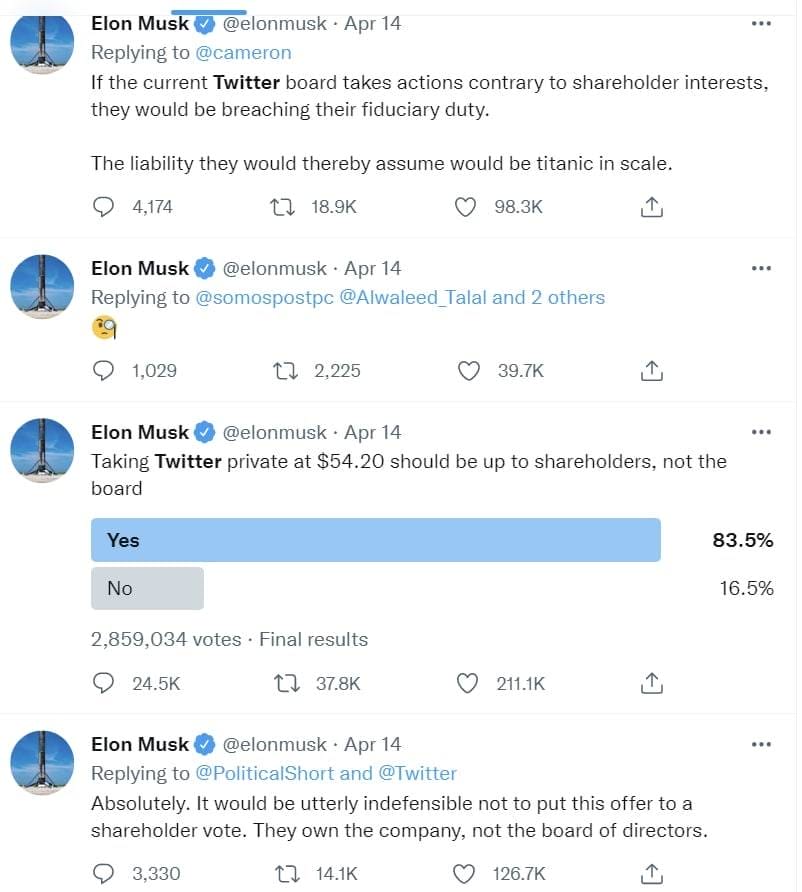Like the monocle emoji tweet with 39.7K likes
Image resolution: width=802 pixels, height=892 pixels.
pos(469,371)
